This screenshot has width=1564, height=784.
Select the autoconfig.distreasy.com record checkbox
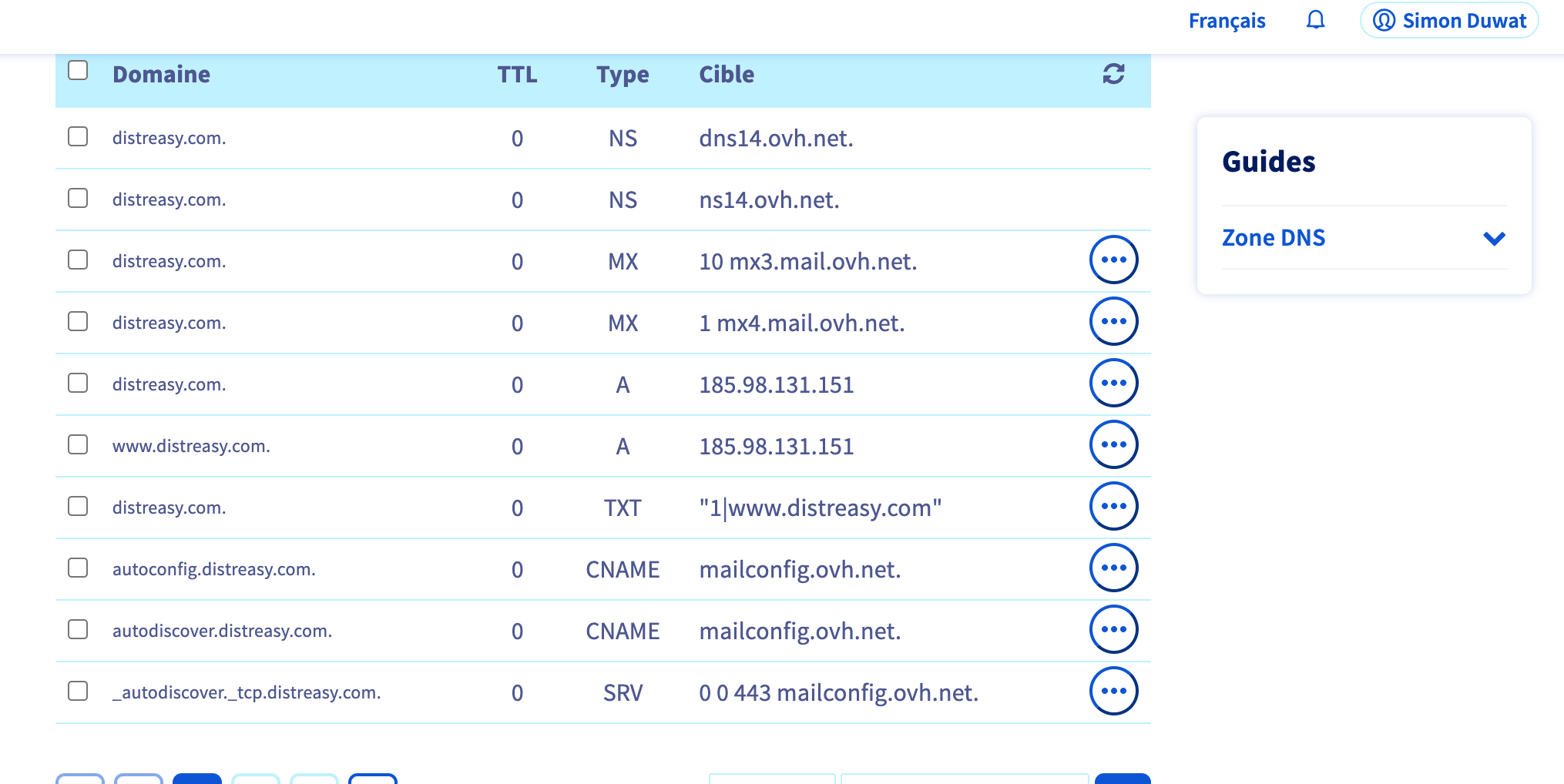click(x=78, y=568)
